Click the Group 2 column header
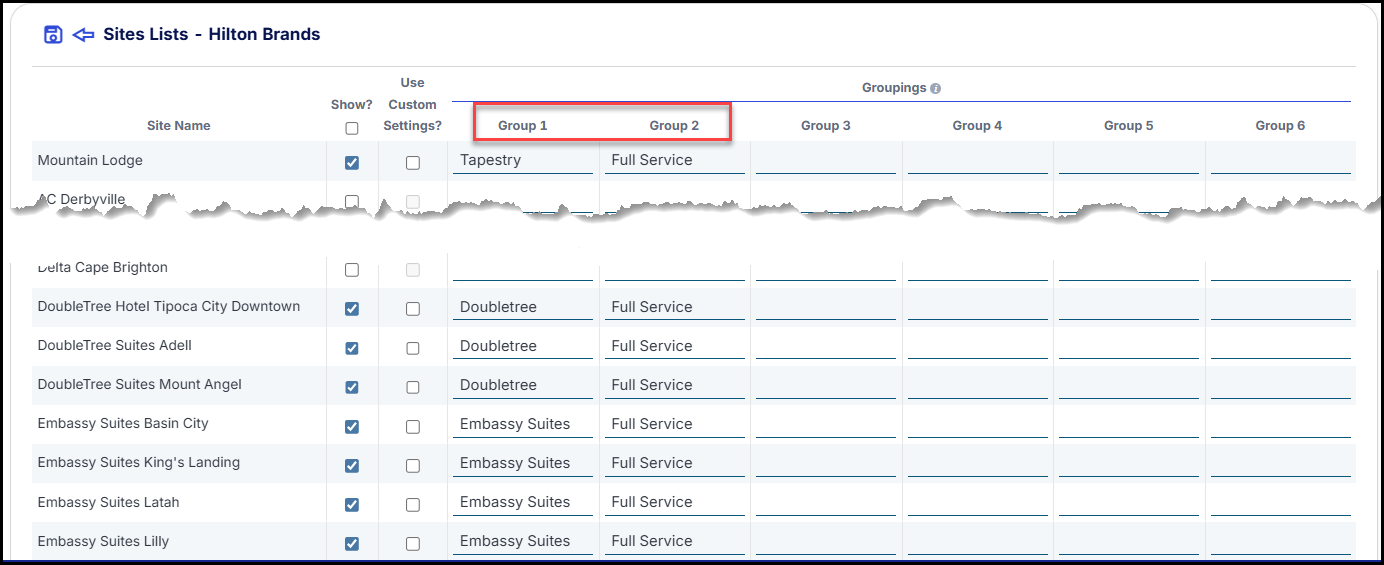1384x565 pixels. coord(675,126)
